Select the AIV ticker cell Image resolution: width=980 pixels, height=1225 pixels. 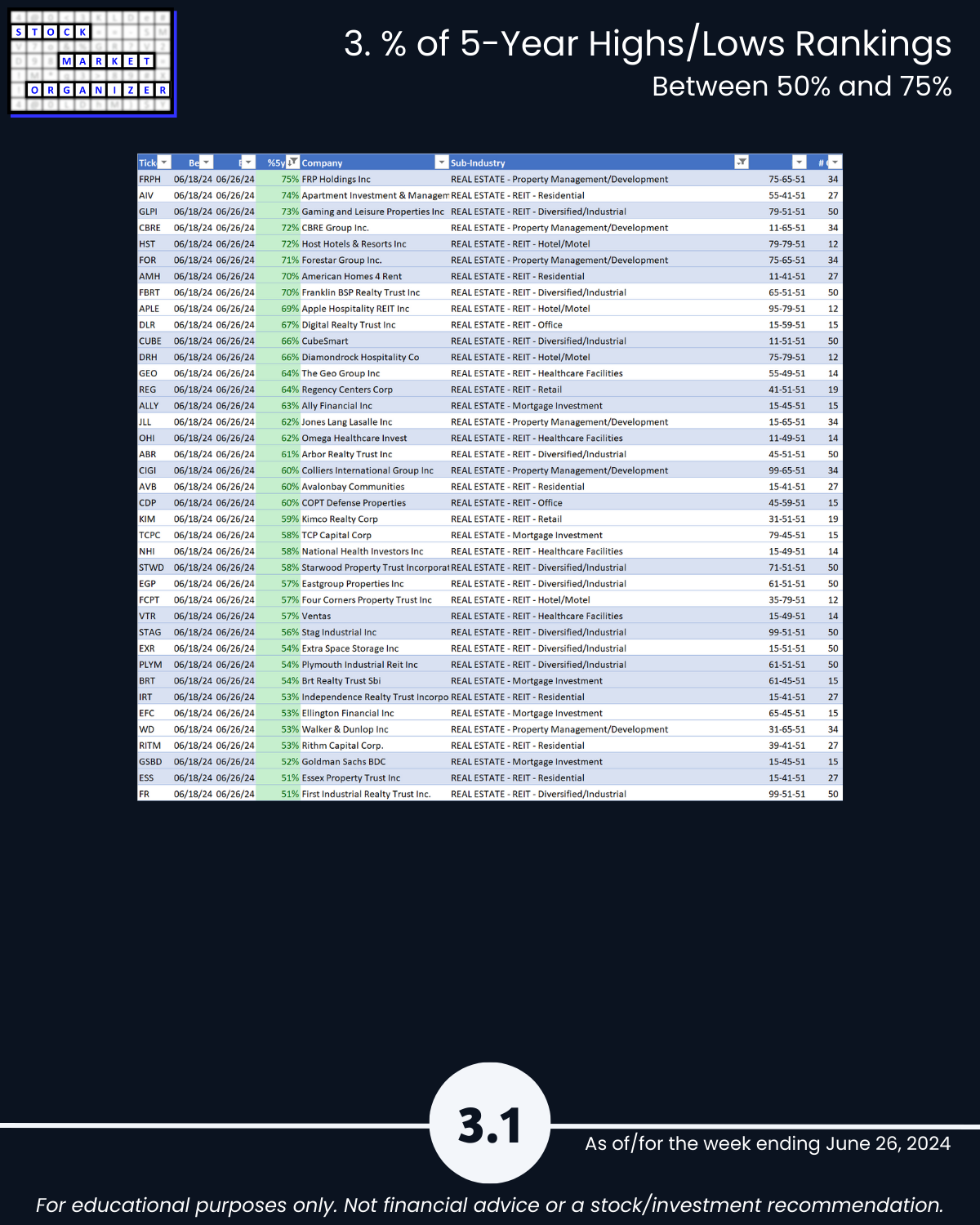[x=154, y=195]
